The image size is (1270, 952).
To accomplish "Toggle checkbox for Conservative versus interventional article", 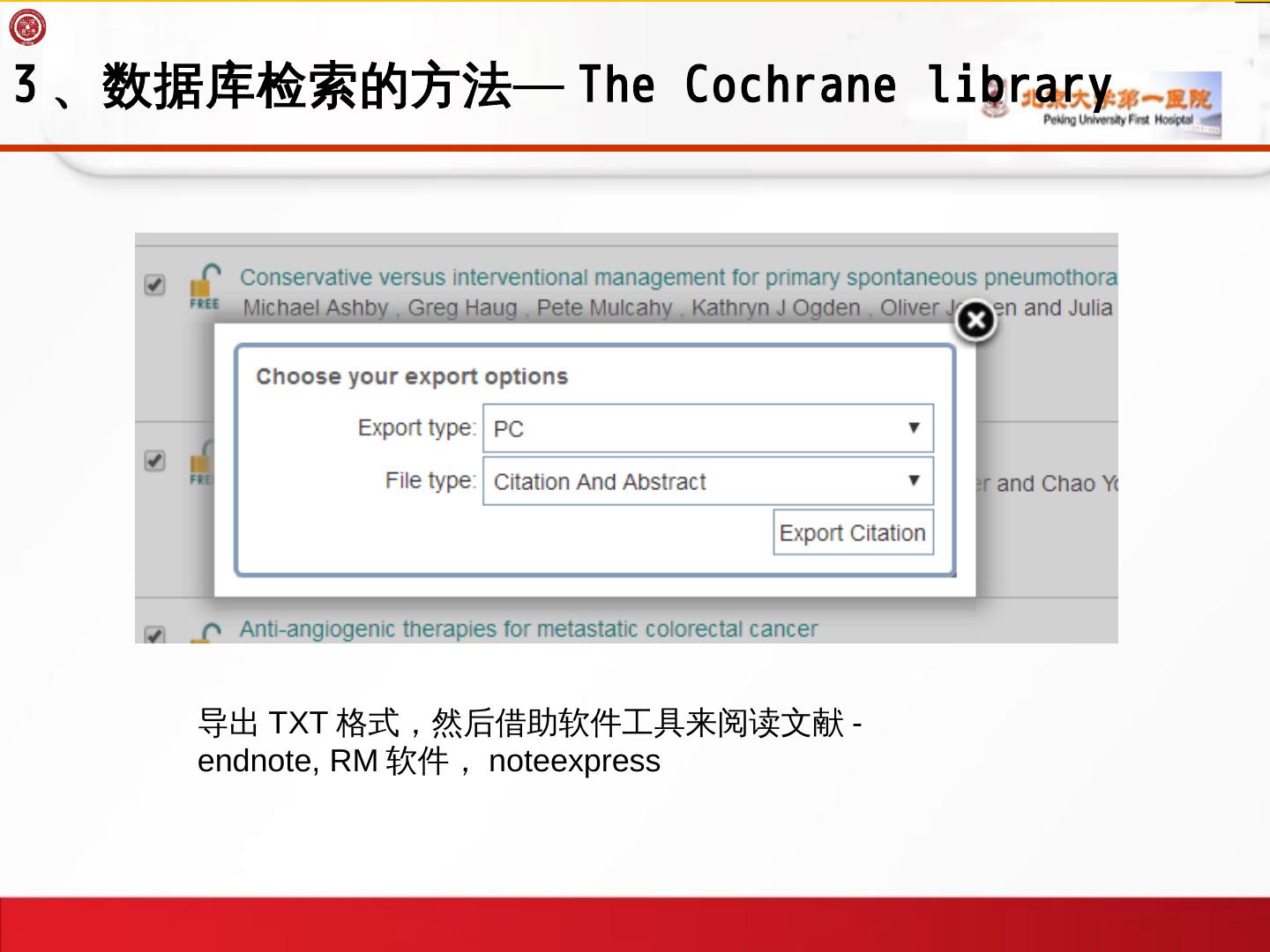I will pos(154,285).
